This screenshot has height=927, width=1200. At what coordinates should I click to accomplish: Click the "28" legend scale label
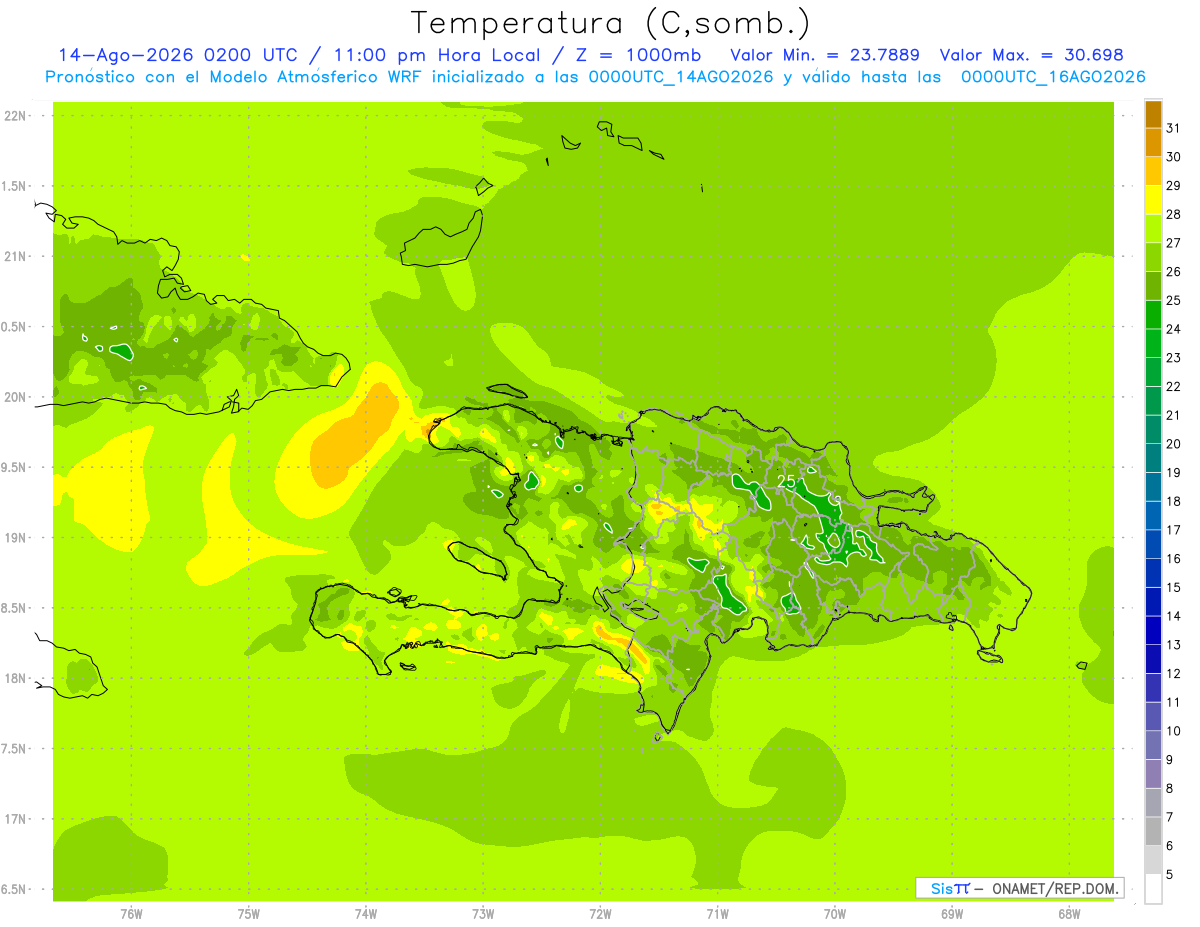click(1173, 214)
